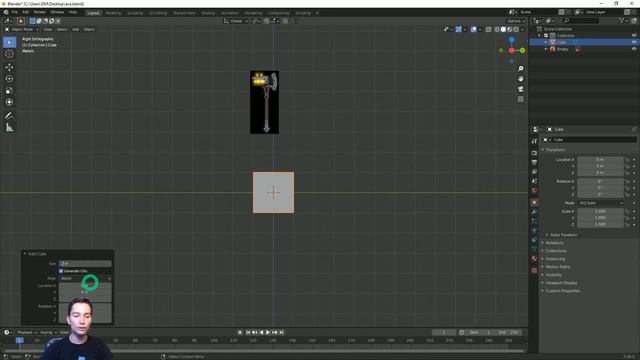This screenshot has height=360, width=640.
Task: Open the Material properties tab icon
Action: pos(534,259)
